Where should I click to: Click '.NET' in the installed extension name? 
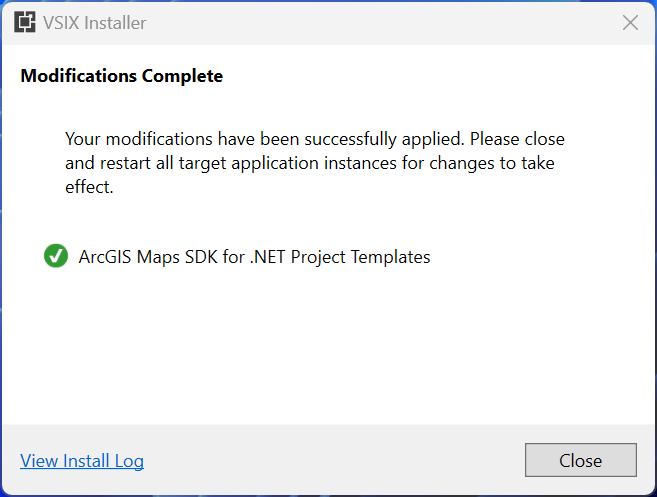(267, 257)
